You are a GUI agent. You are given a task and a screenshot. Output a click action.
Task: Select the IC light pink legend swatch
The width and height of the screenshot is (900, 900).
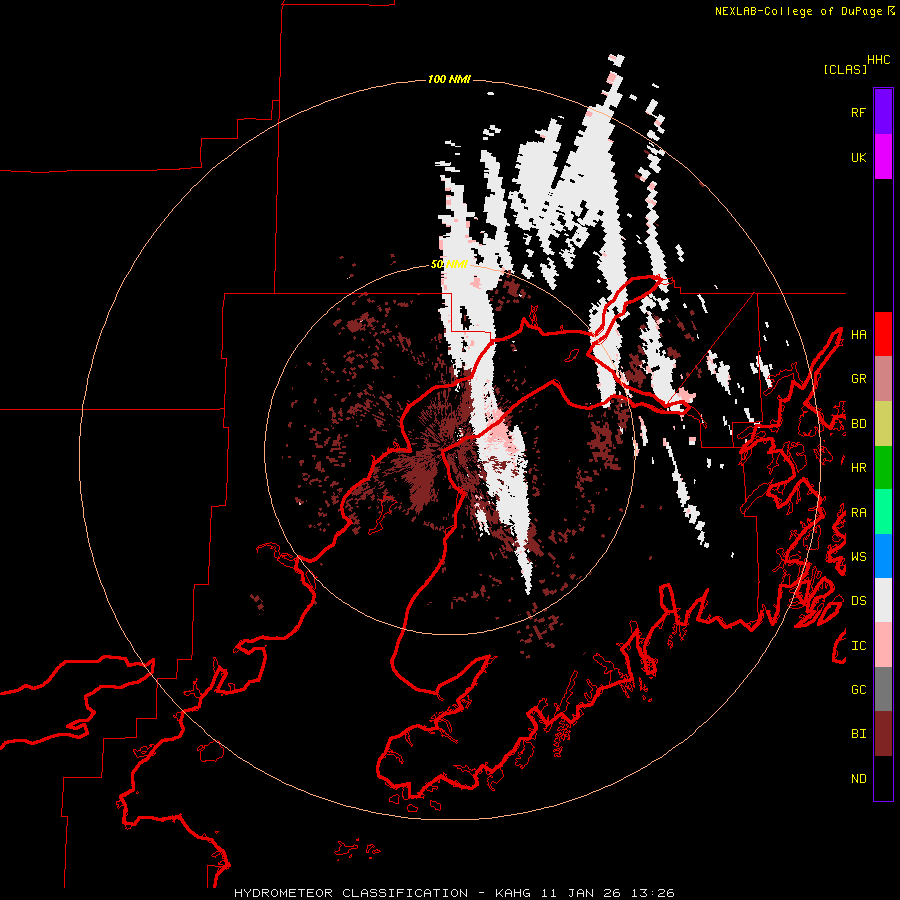coord(883,645)
